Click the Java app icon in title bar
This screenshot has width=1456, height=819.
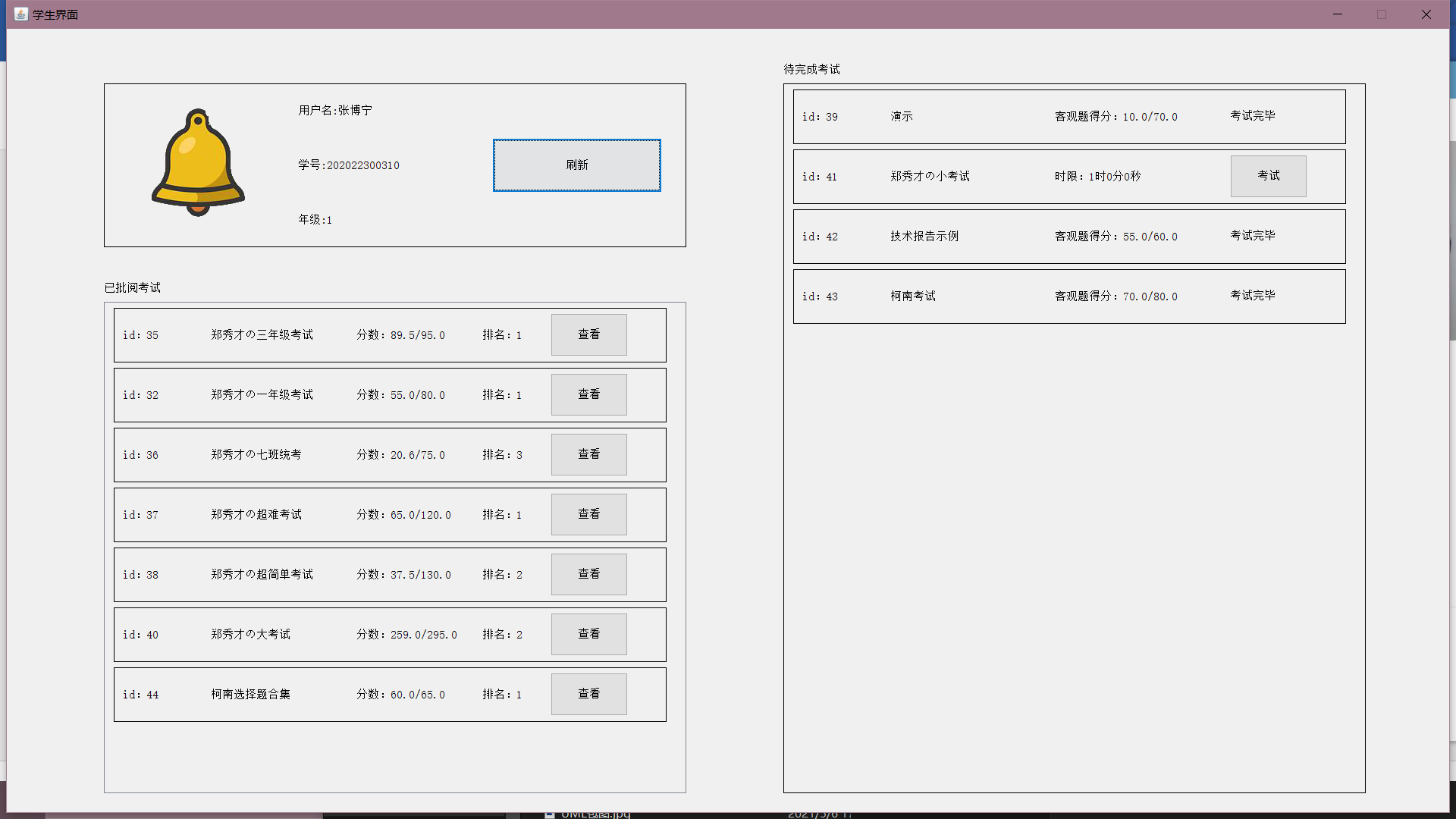pyautogui.click(x=20, y=14)
